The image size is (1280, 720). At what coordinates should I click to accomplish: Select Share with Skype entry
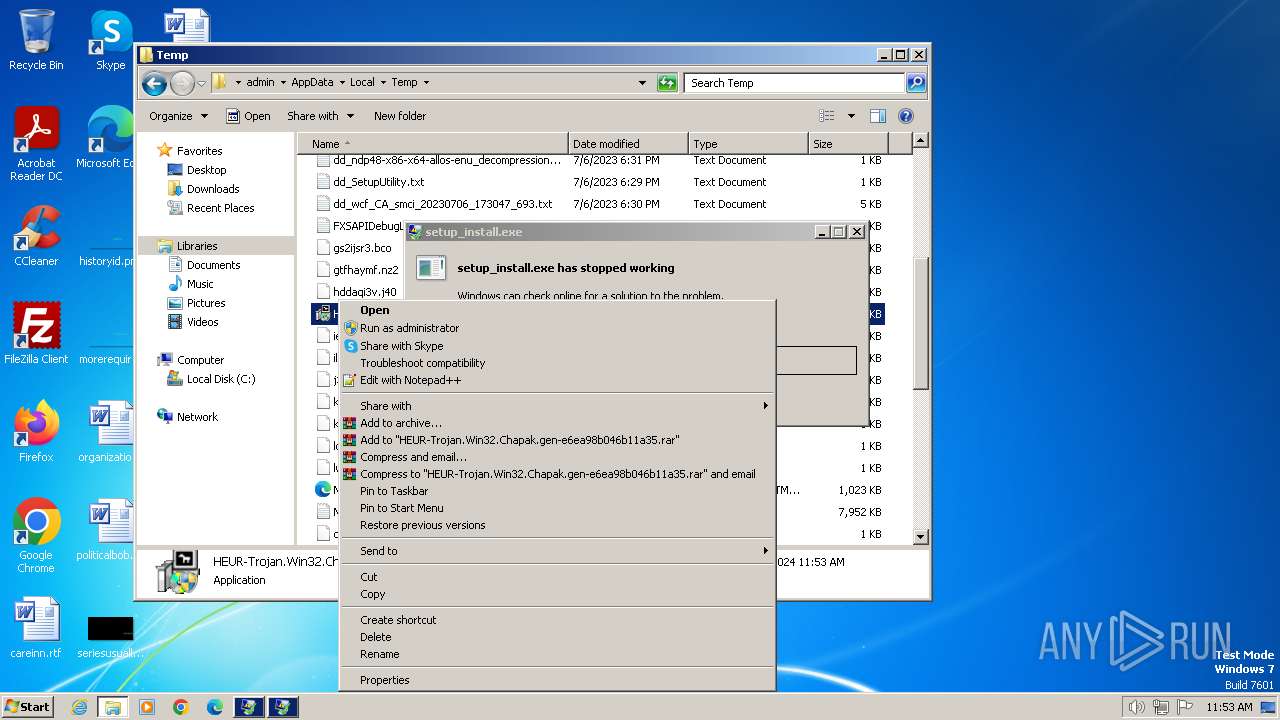tap(557, 346)
